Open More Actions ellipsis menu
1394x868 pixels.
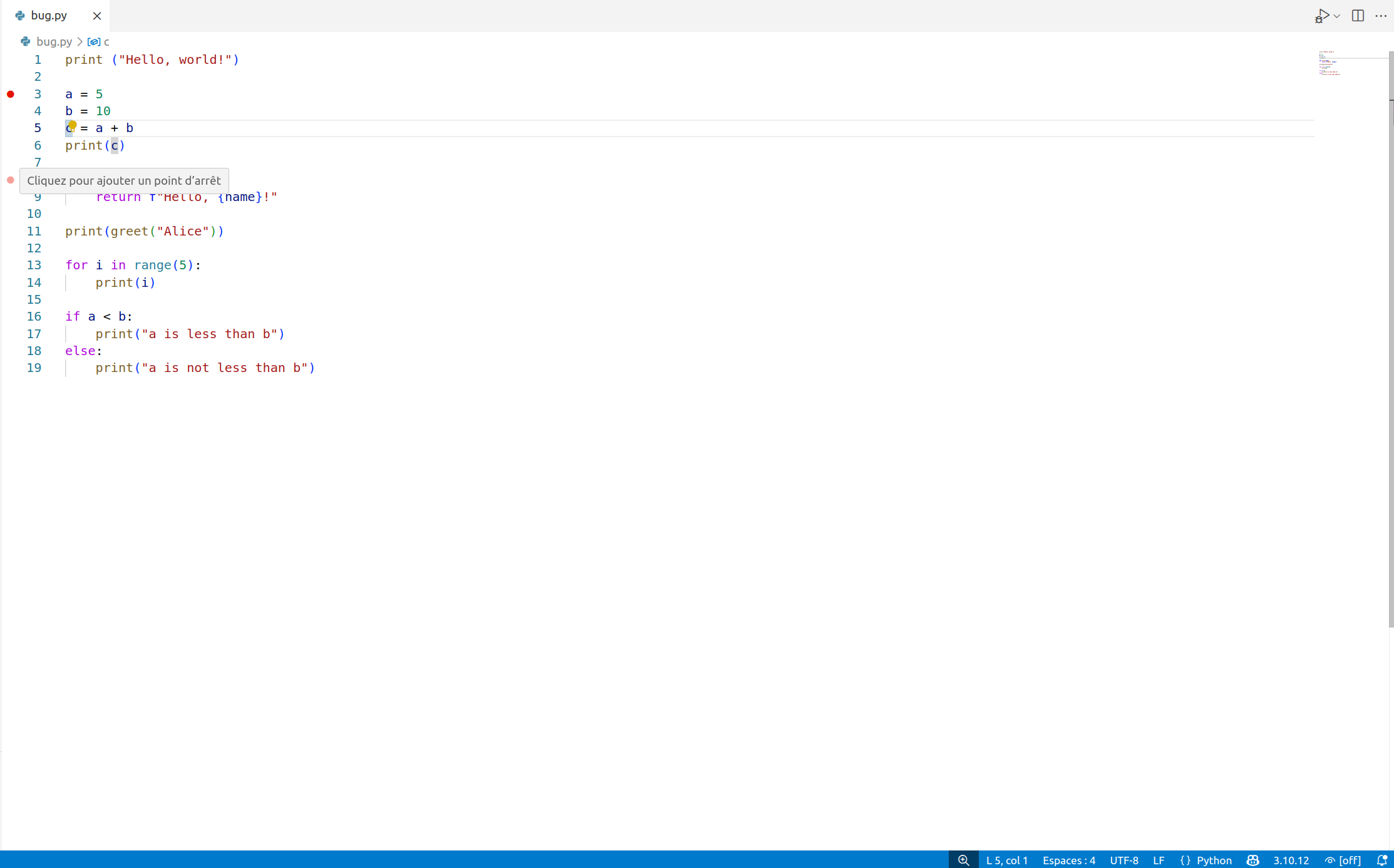[1381, 15]
